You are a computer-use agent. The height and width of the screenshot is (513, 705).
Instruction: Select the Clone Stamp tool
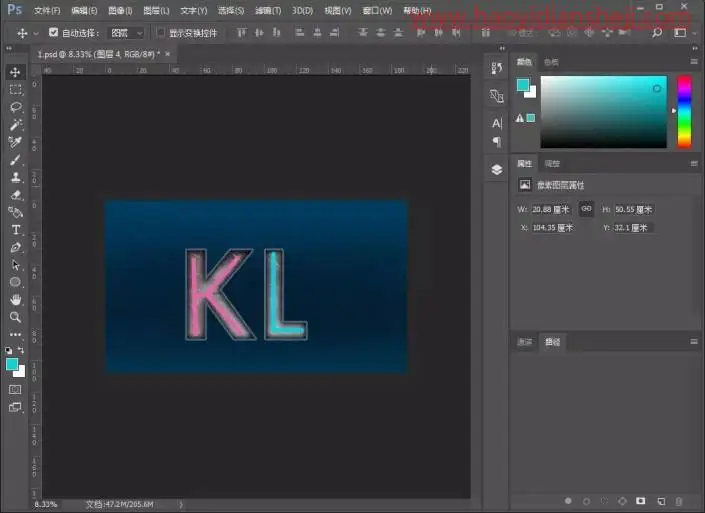pos(15,177)
